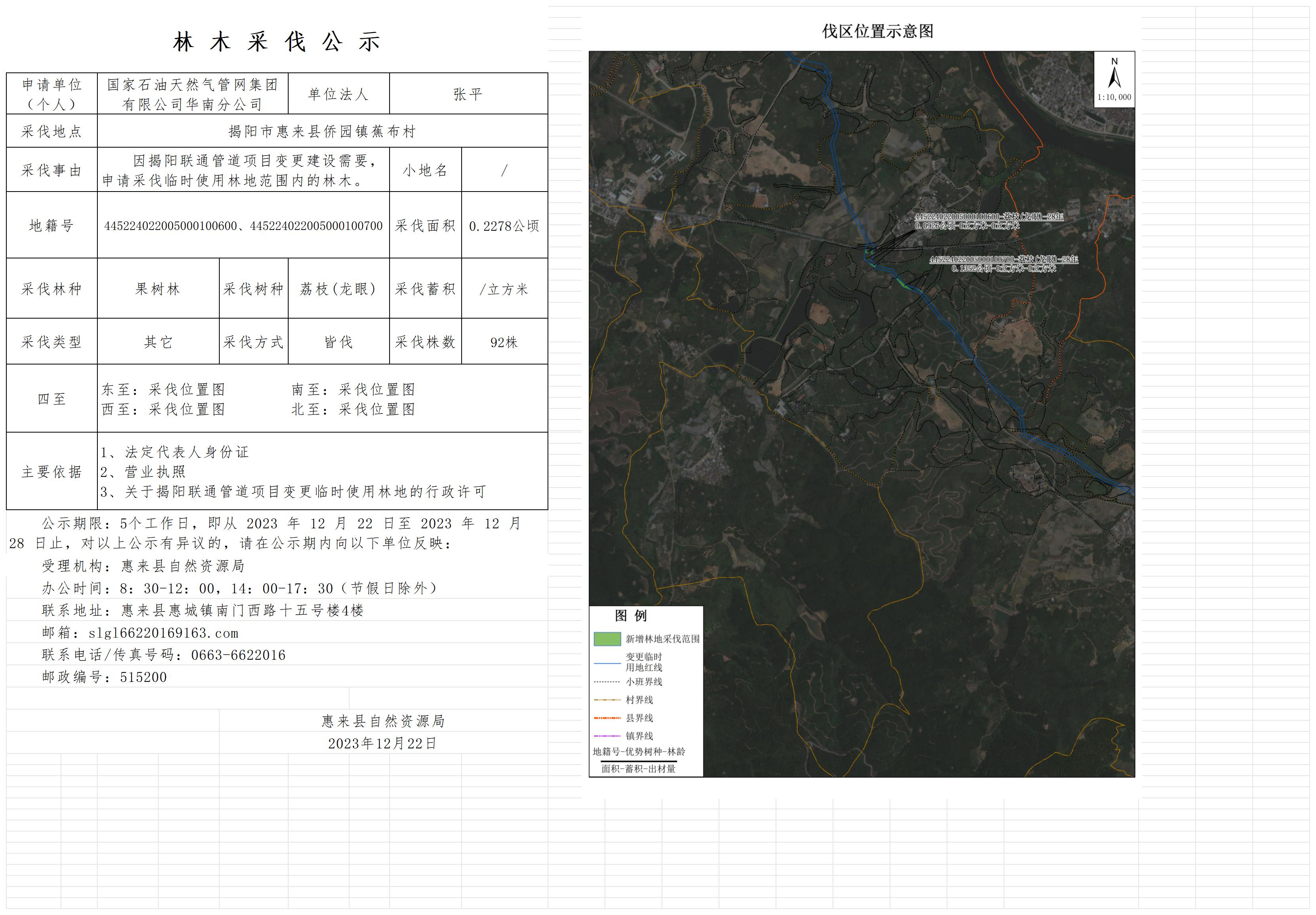Click the orange 村界线 legend line symbol
The image size is (1316, 915).
(x=607, y=700)
